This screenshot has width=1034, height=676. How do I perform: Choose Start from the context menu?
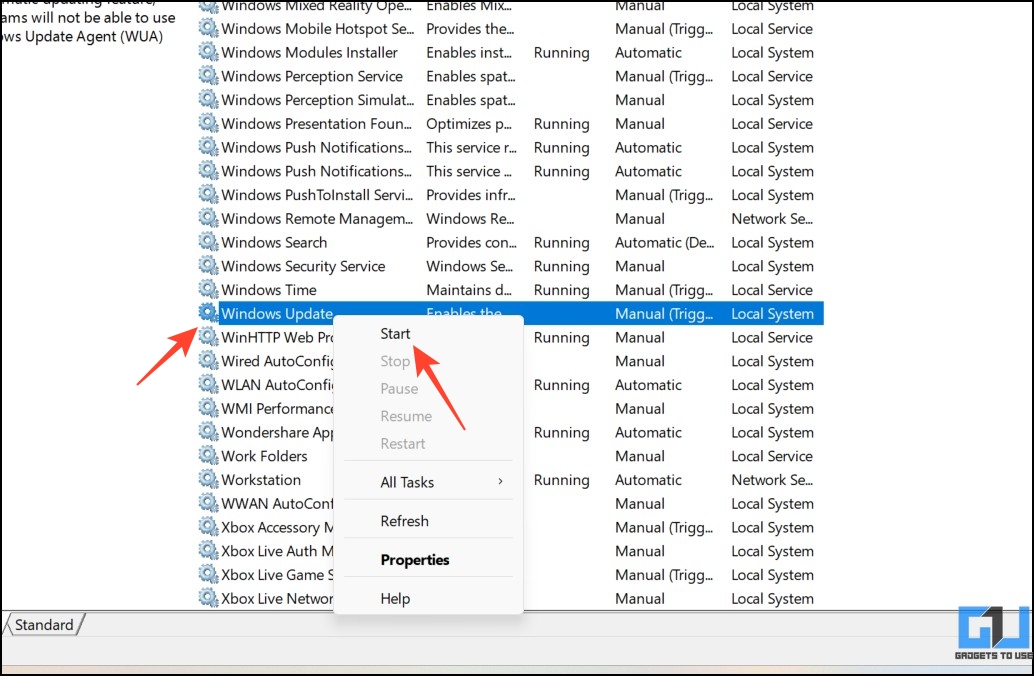point(395,334)
